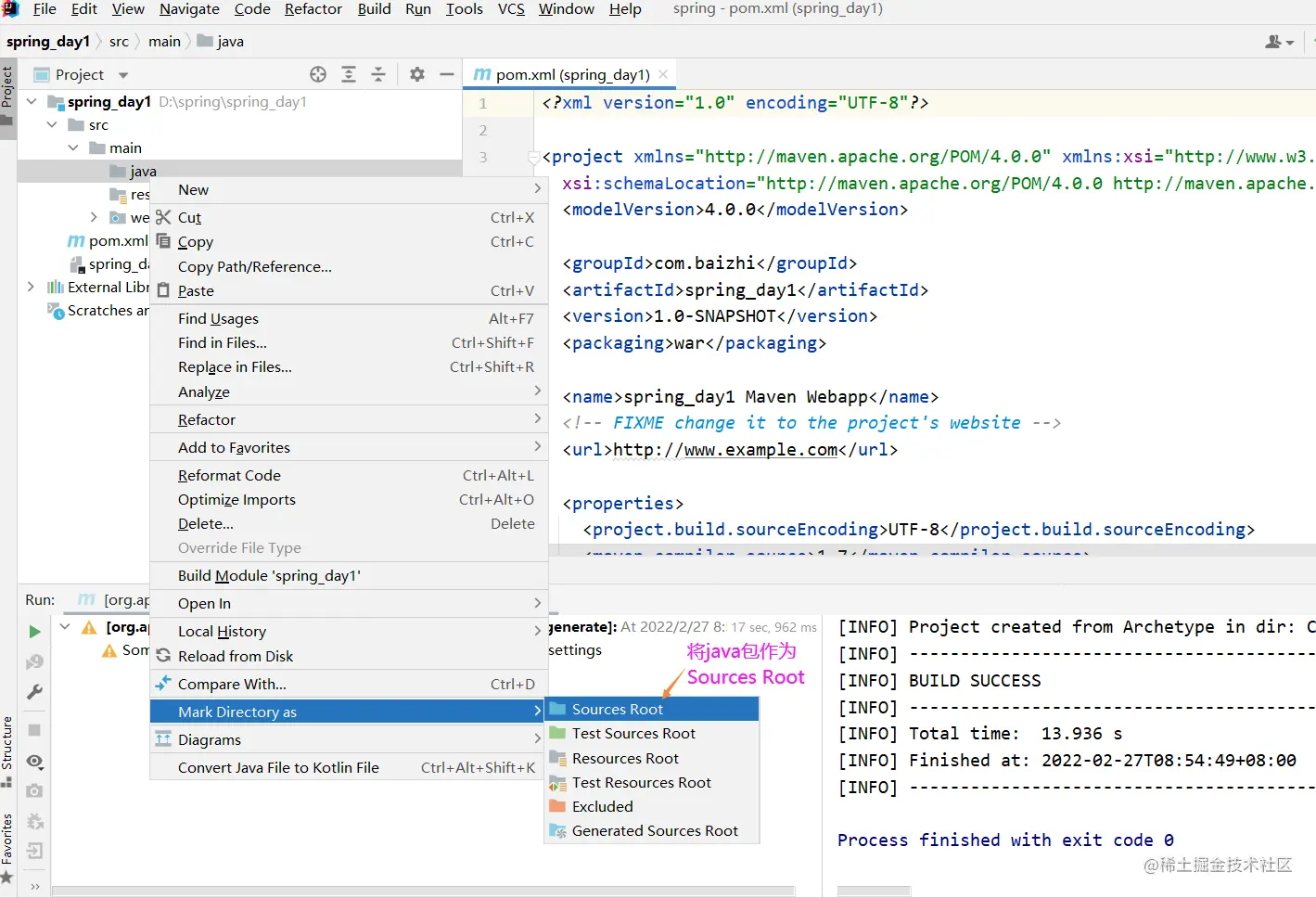This screenshot has width=1316, height=898.
Task: Choose Compare With
Action: (x=349, y=684)
